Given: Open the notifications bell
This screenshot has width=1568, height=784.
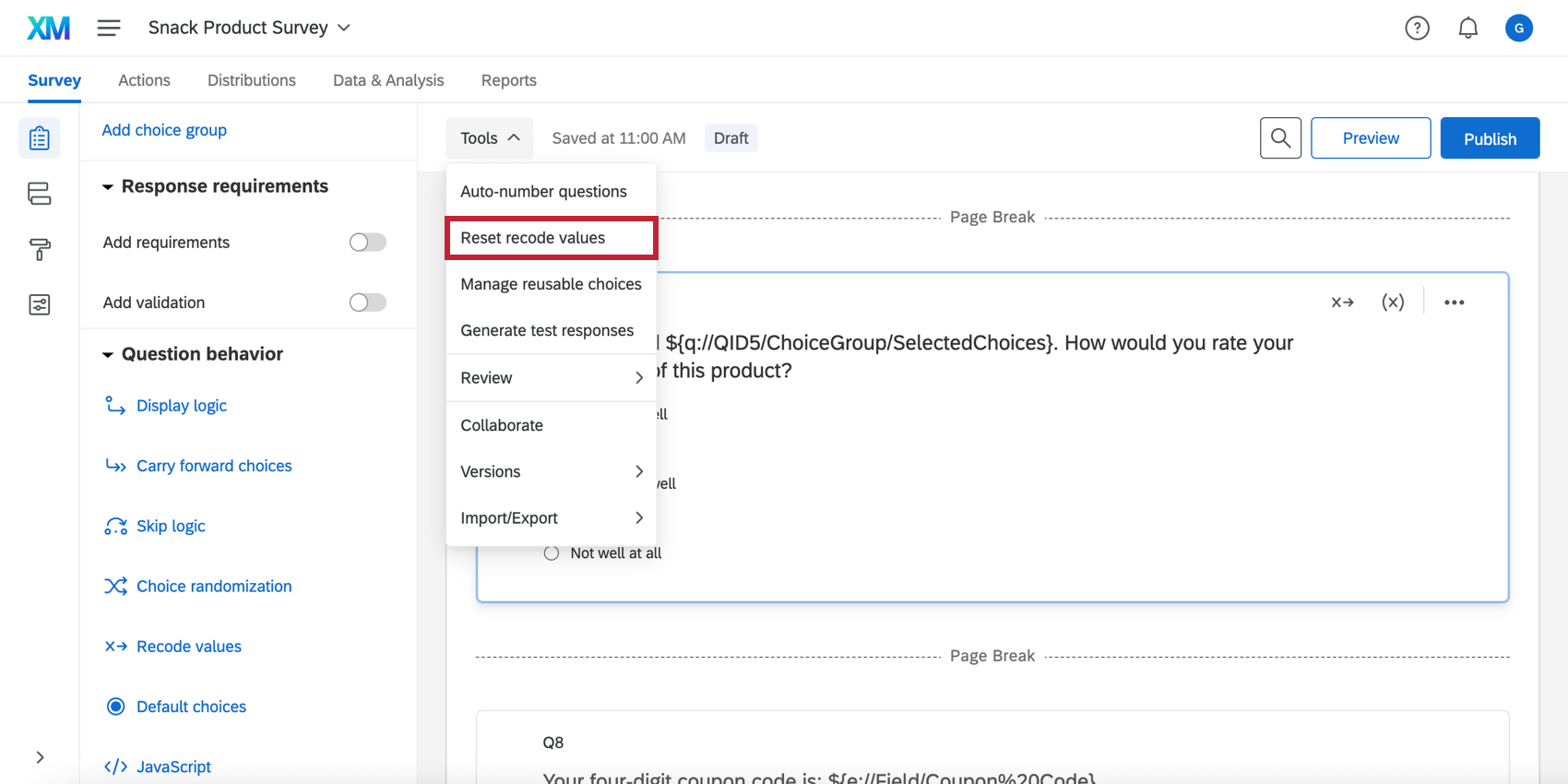Looking at the screenshot, I should coord(1467,29).
